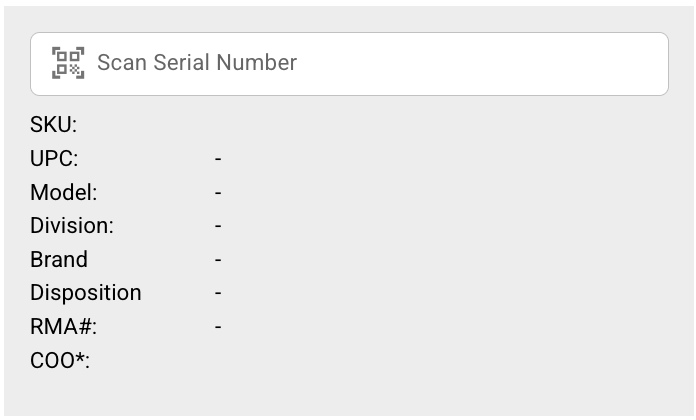Image resolution: width=696 pixels, height=420 pixels.
Task: Click the gray panel background below COO*
Action: (x=348, y=395)
